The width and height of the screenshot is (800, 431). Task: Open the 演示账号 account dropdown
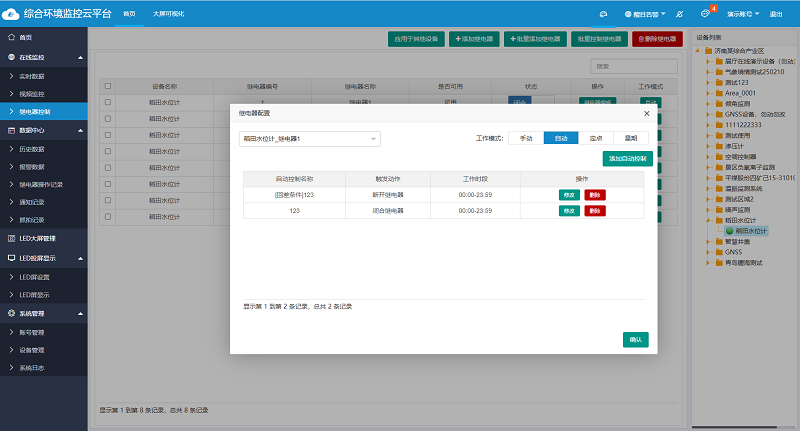pos(743,15)
